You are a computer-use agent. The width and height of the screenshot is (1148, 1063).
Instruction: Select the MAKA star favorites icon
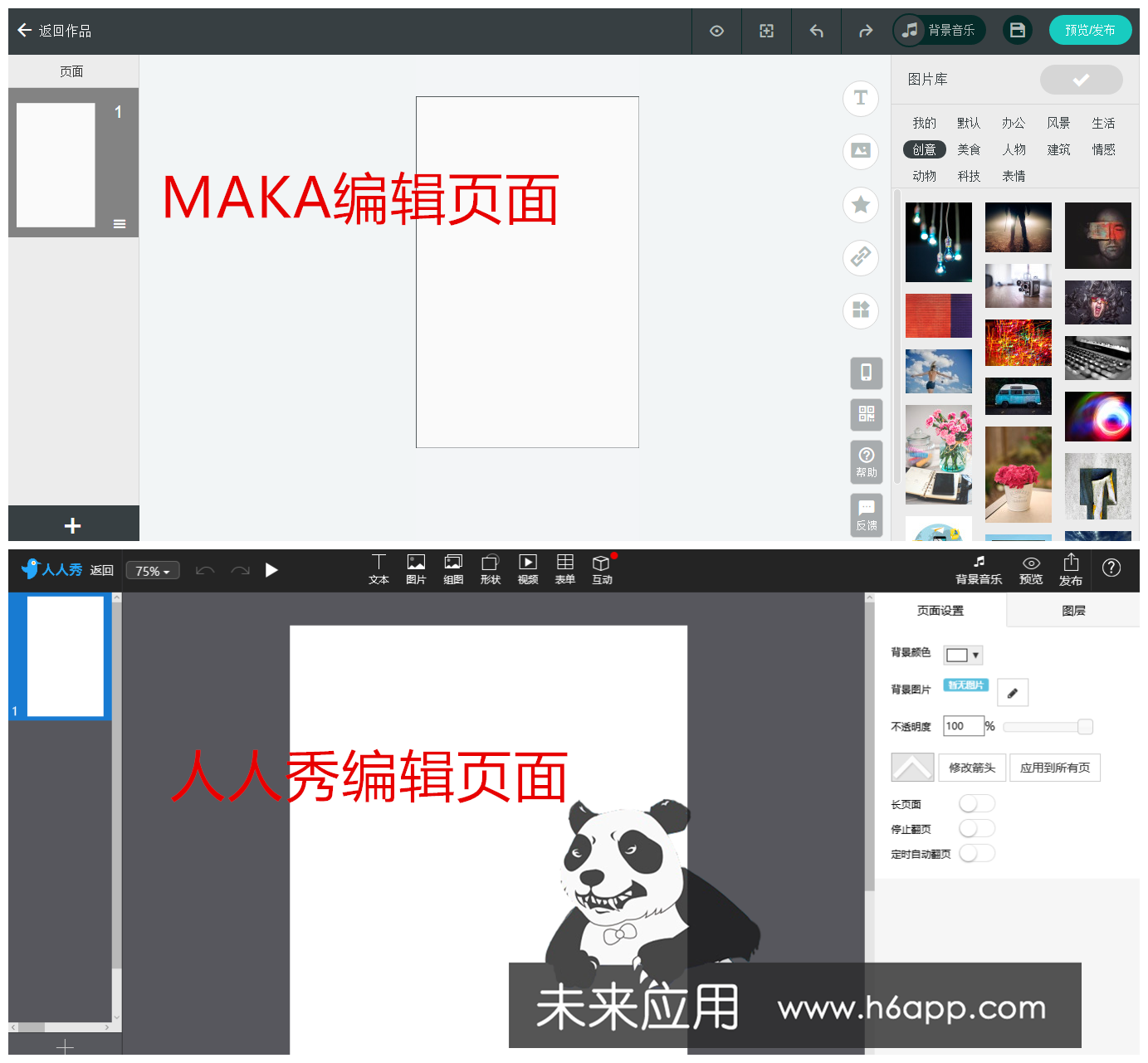tap(861, 204)
